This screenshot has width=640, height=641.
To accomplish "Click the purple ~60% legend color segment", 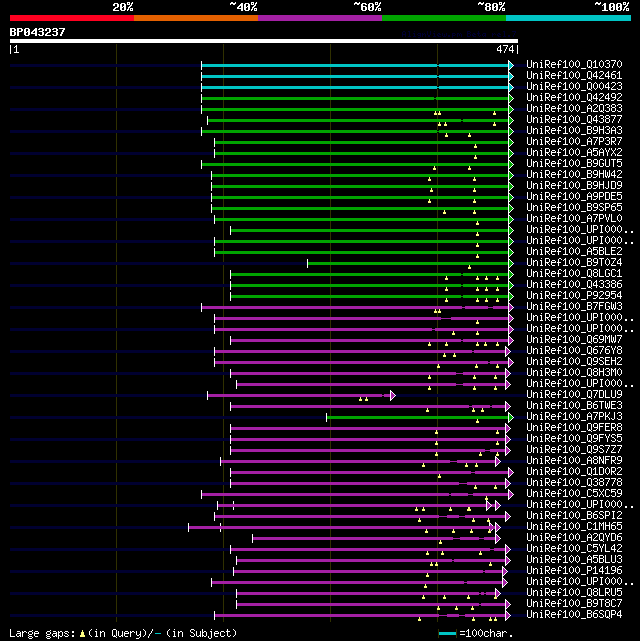I will coord(320,18).
